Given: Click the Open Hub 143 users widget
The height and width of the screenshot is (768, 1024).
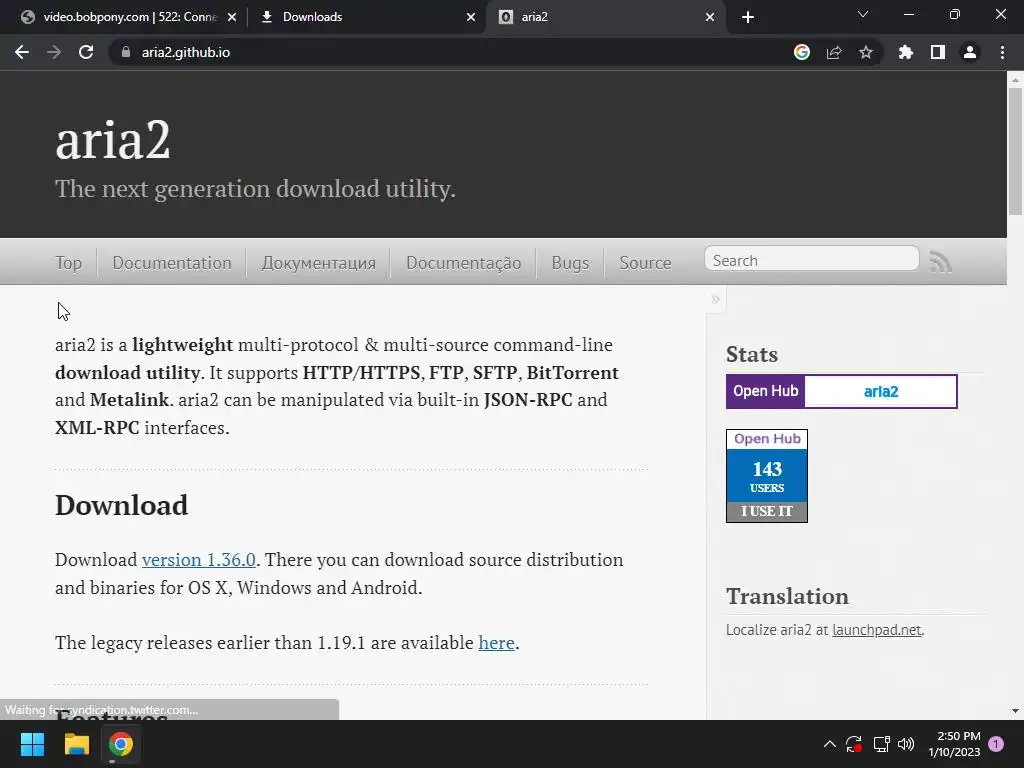Looking at the screenshot, I should point(767,475).
